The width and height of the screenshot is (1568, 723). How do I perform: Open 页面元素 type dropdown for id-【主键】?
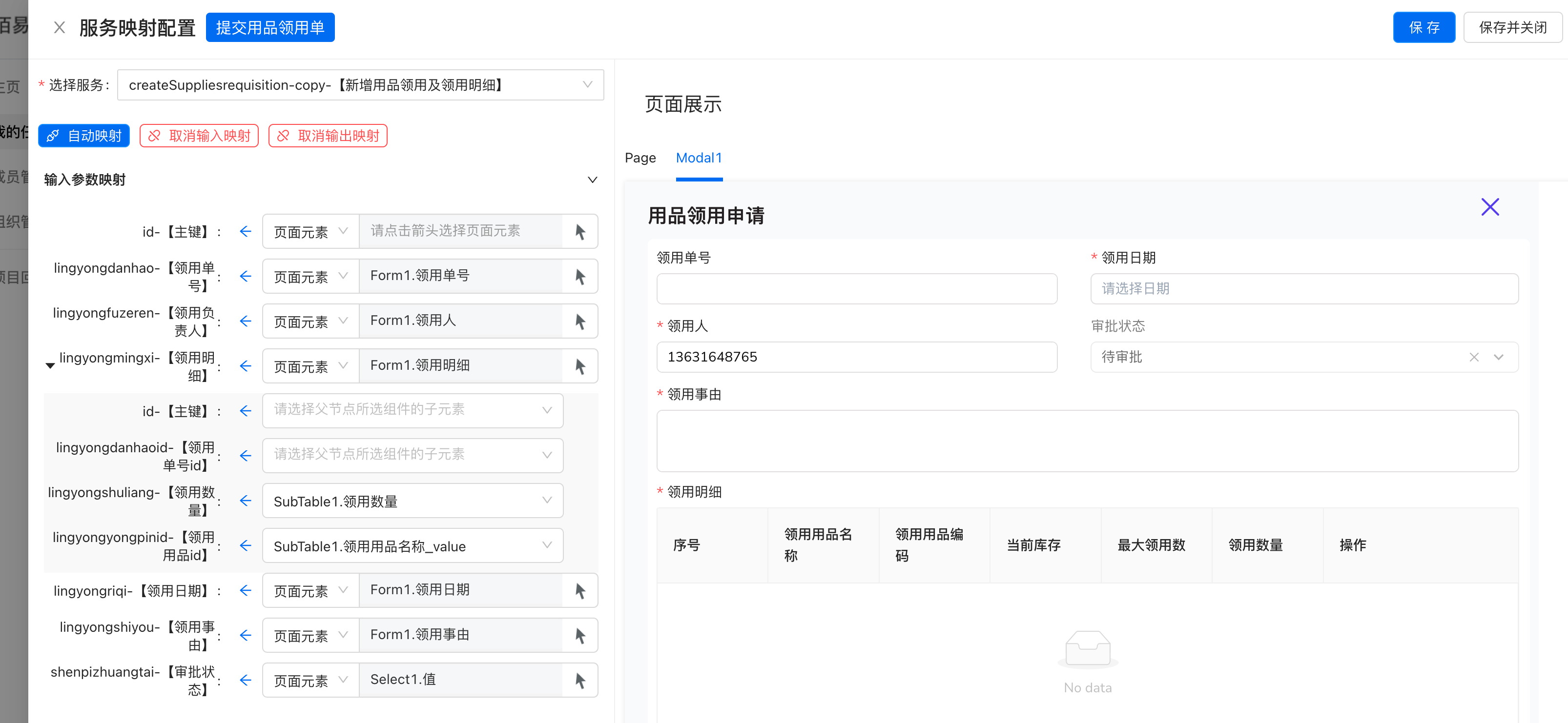click(310, 231)
